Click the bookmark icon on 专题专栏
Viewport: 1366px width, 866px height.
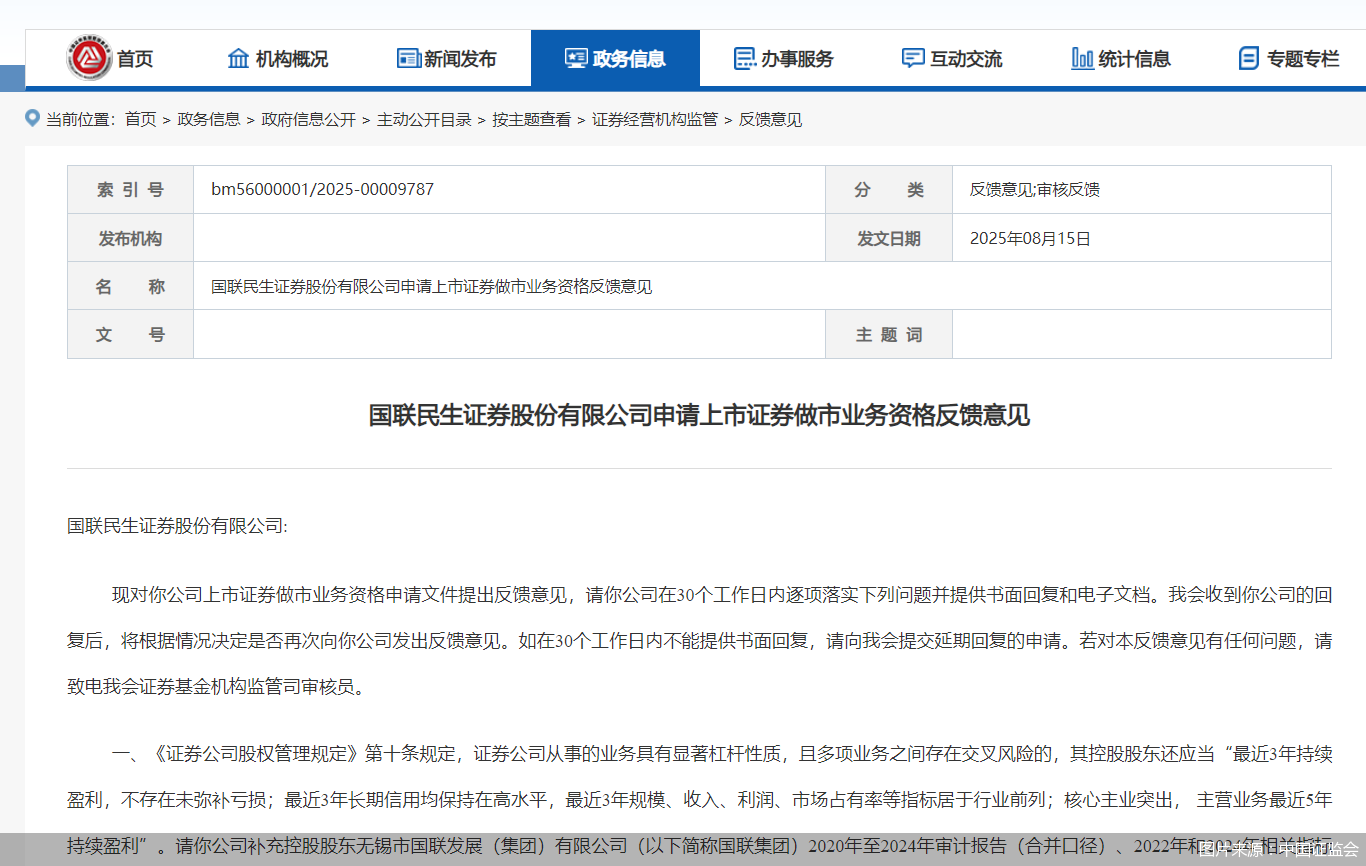(1248, 58)
